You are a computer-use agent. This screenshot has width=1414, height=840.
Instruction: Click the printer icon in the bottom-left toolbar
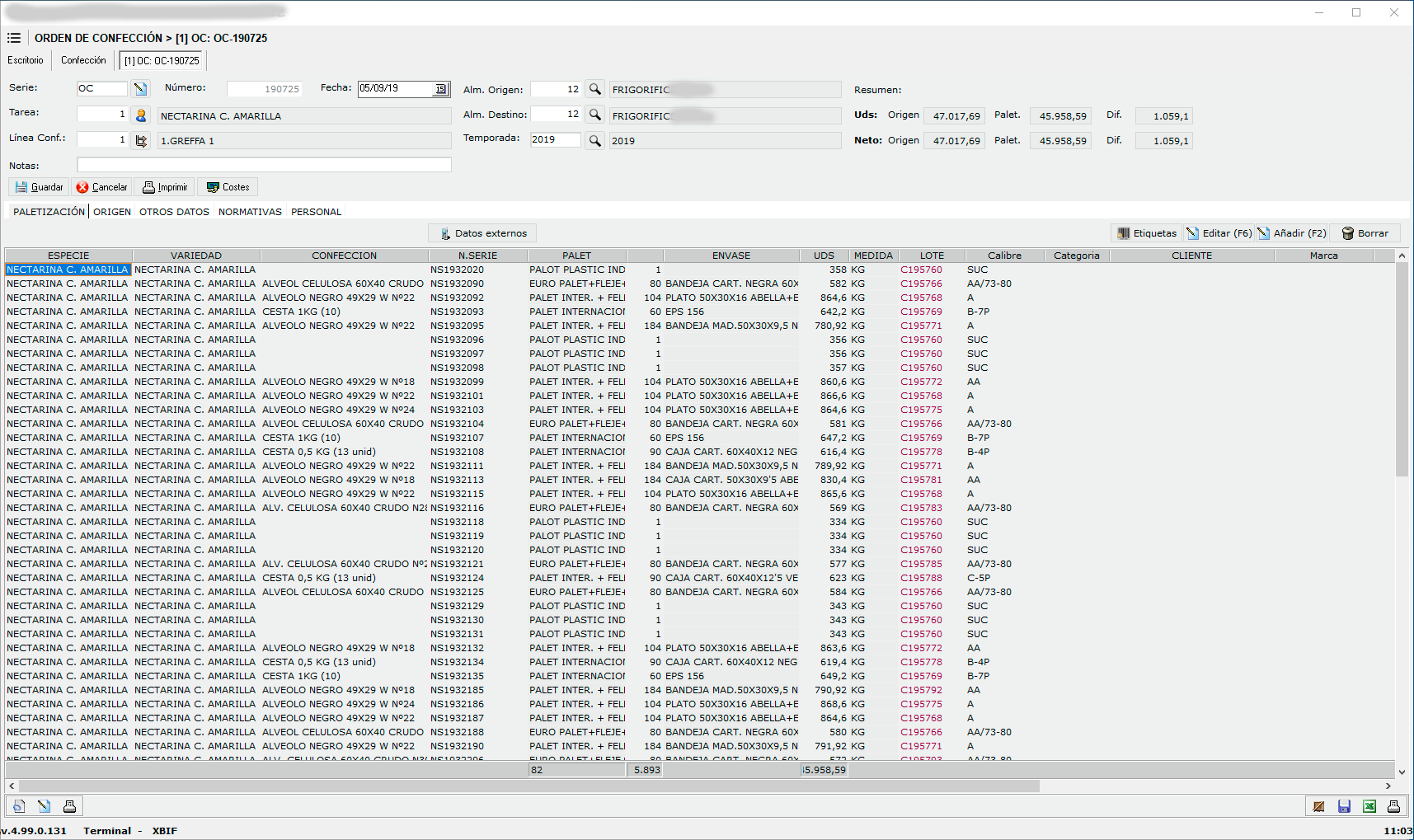(x=69, y=806)
